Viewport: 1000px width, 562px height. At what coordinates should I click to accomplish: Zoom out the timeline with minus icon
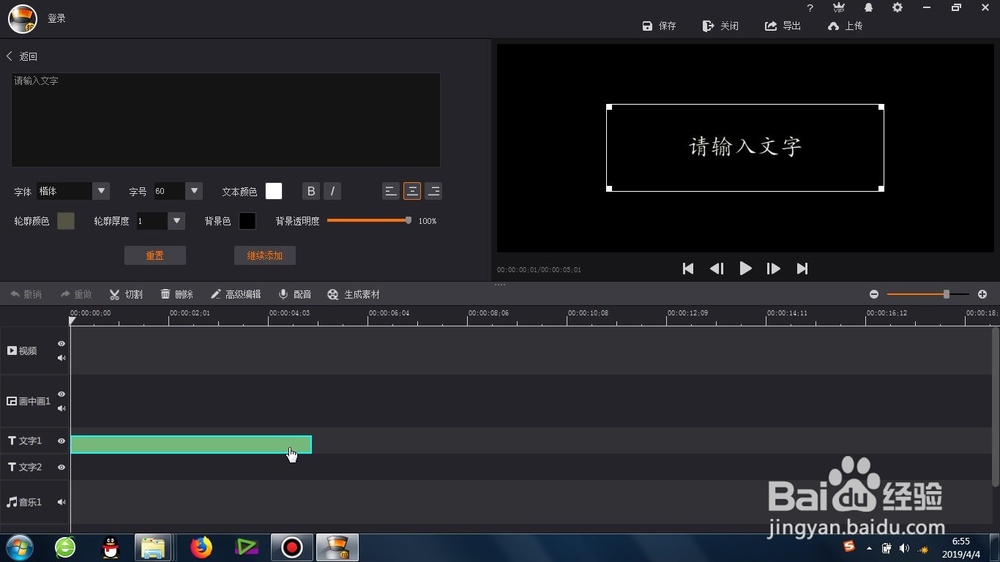(874, 294)
